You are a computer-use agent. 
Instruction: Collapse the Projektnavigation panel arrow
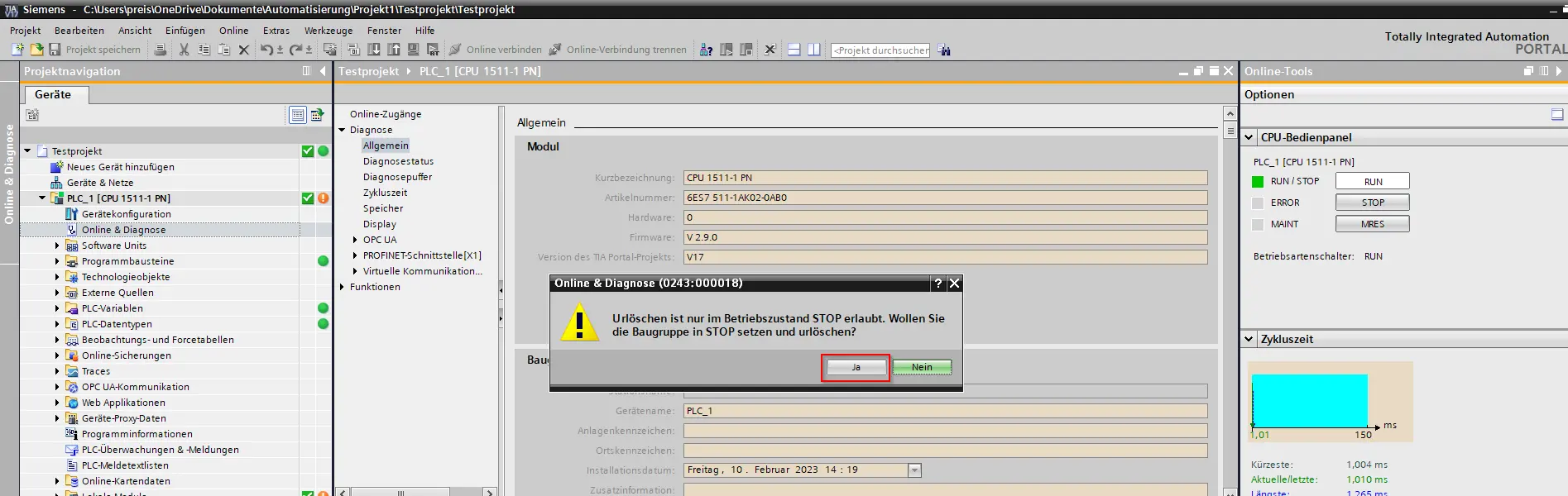(x=323, y=71)
